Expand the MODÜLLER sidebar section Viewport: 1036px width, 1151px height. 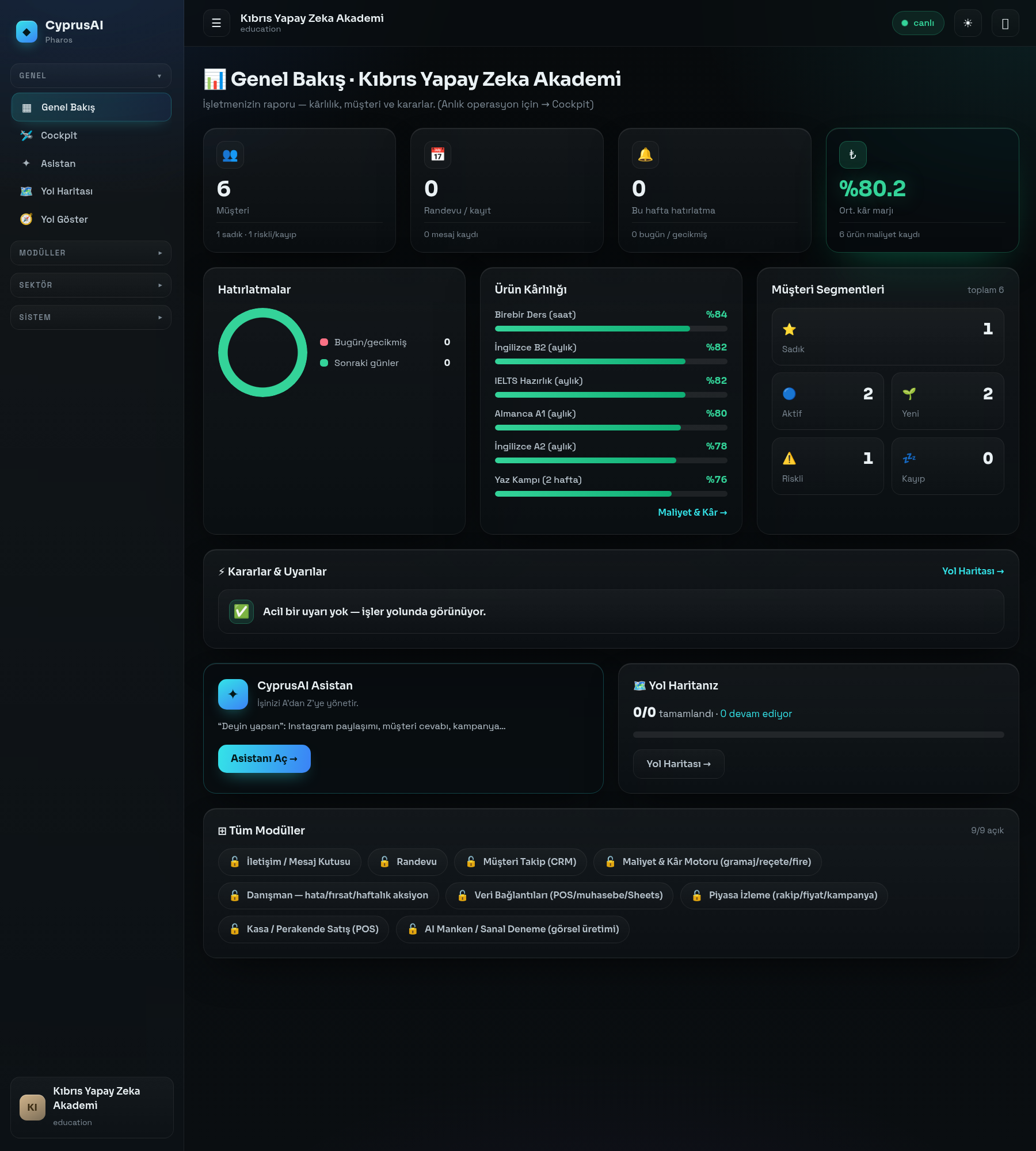pyautogui.click(x=91, y=253)
